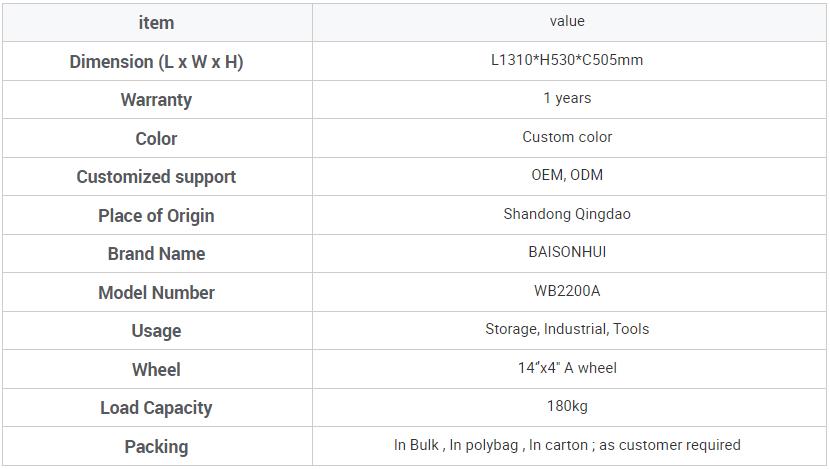Click the L1310*H530*C505mm dimension value
This screenshot has height=469, width=830.
567,60
